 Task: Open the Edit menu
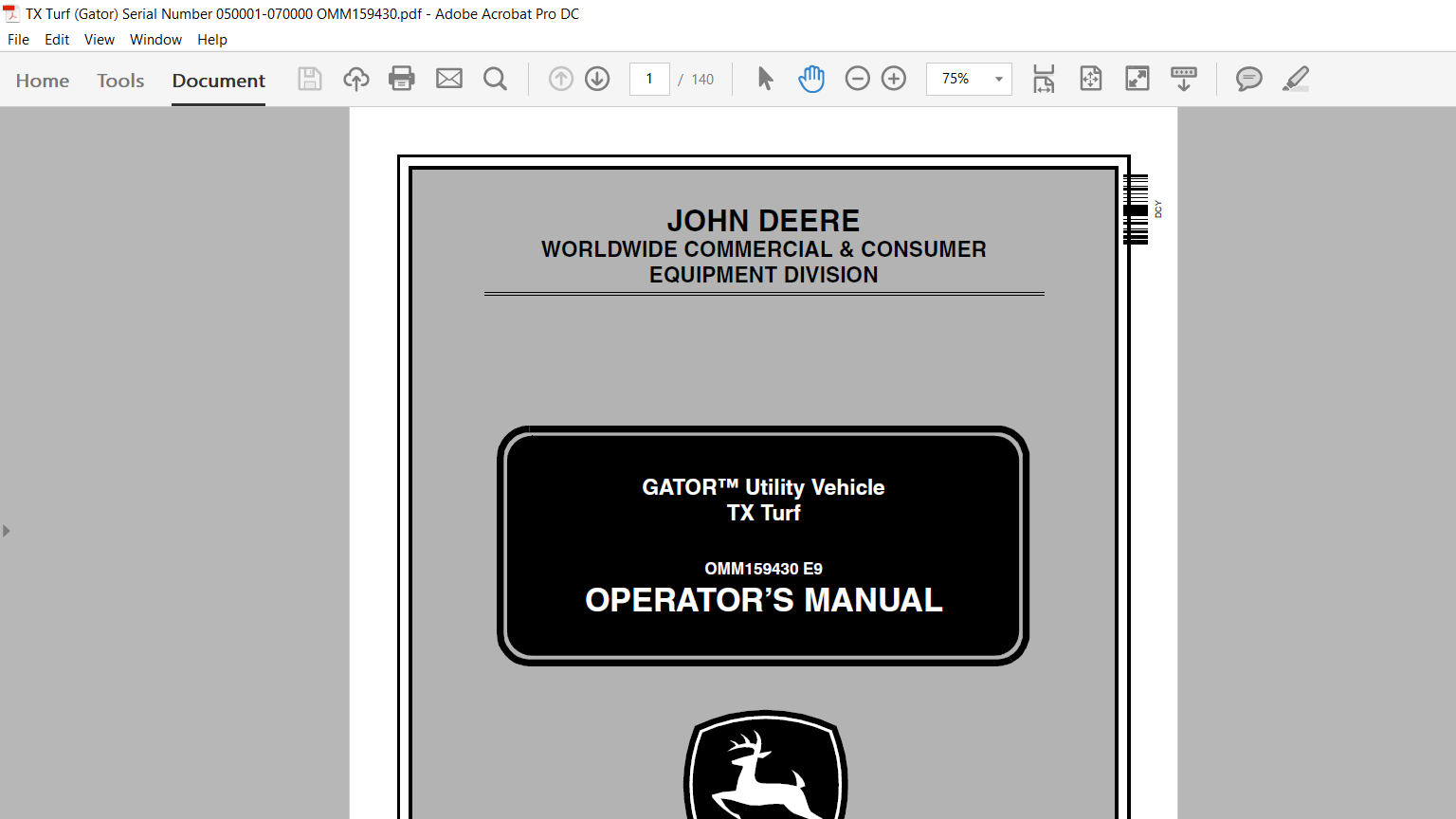(x=57, y=40)
